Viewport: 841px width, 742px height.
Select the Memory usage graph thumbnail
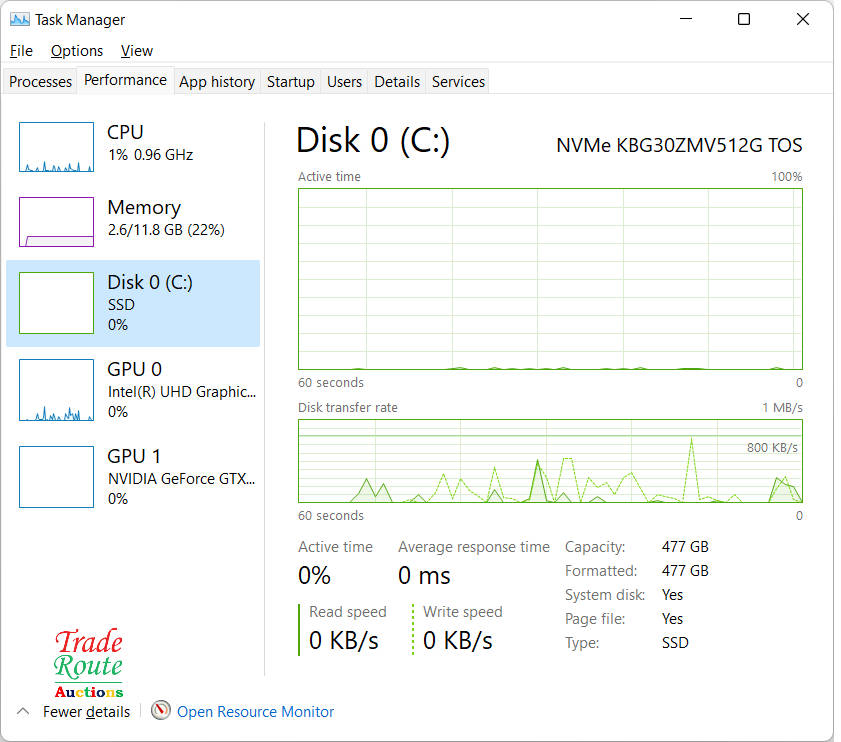(56, 222)
